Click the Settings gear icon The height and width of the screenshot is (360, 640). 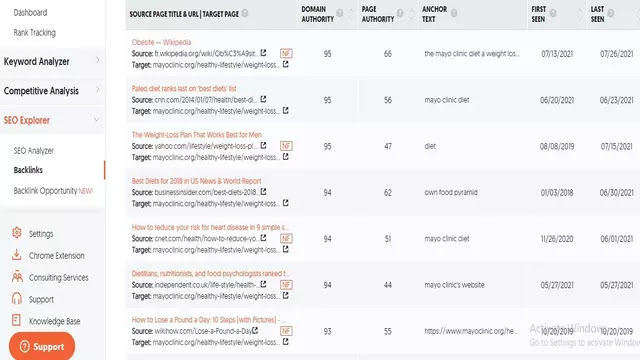pos(17,233)
